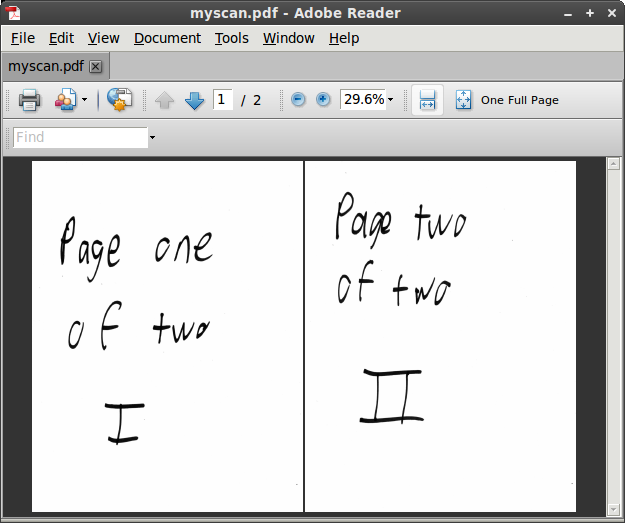This screenshot has width=625, height=523.
Task: Click the zoom in plus icon
Action: 323,100
